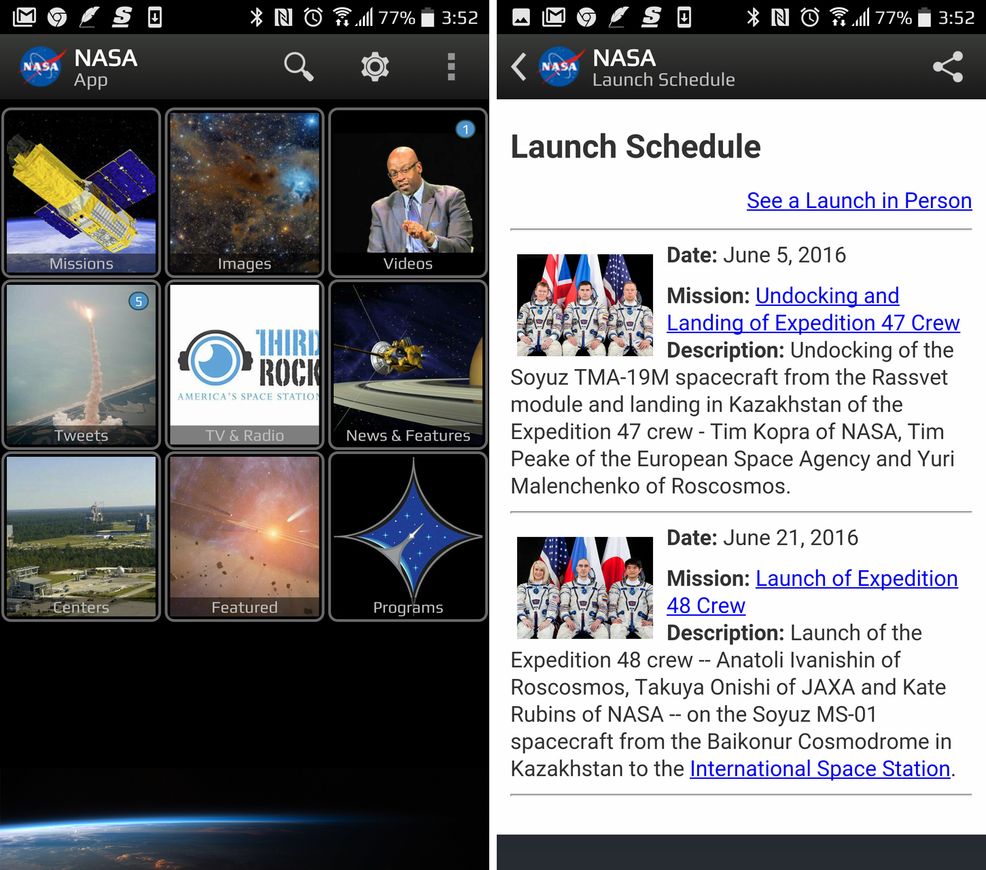This screenshot has height=870, width=986.
Task: Open the three-dot overflow menu
Action: (x=451, y=67)
